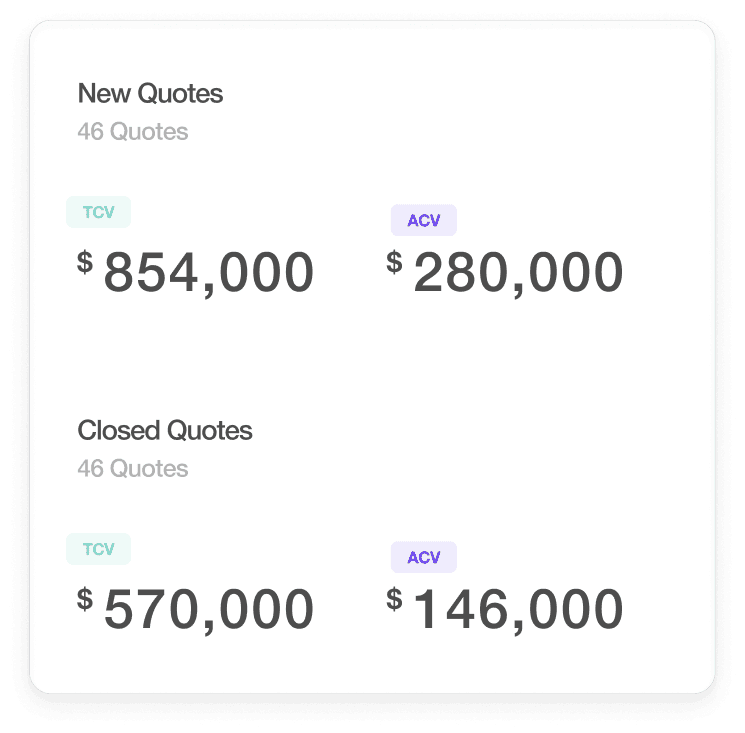Click the word Closed in Closed Quotes title

click(x=118, y=430)
